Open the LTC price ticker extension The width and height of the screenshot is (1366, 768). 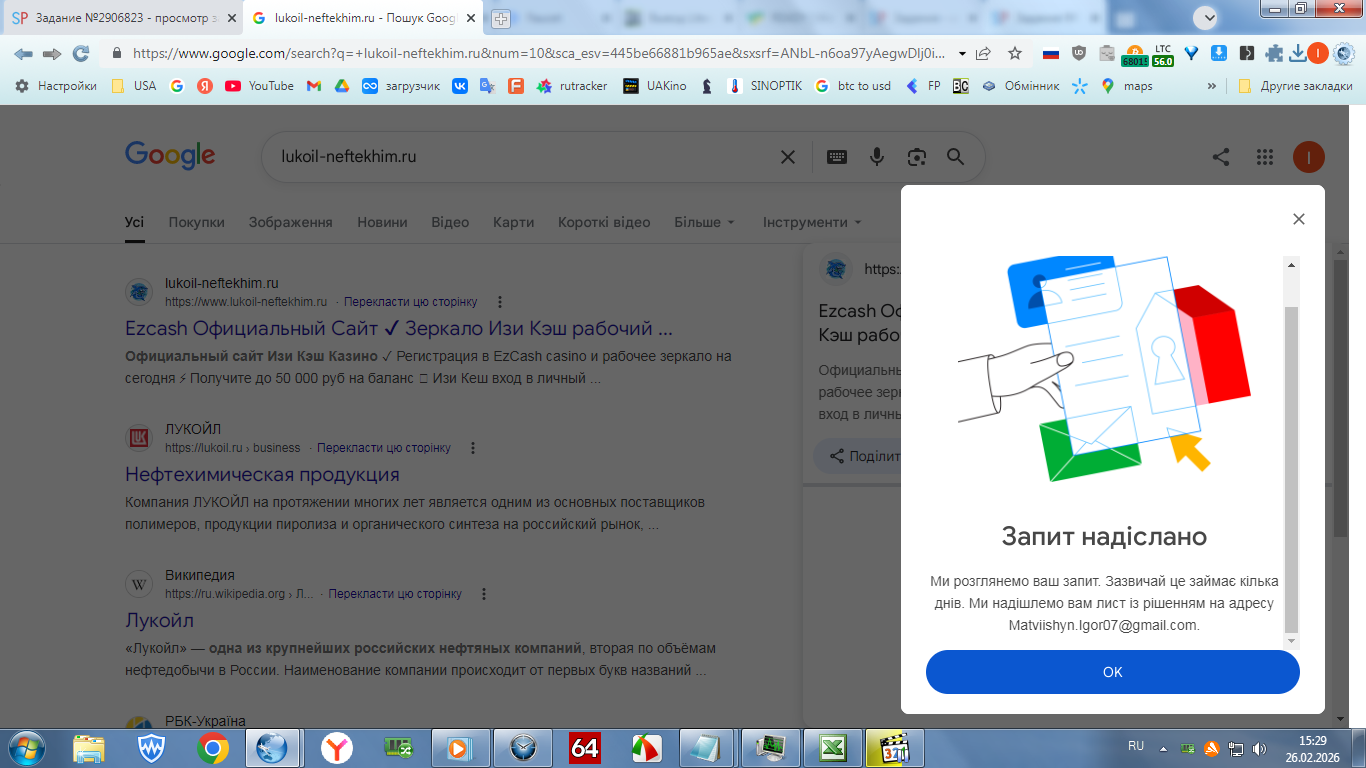(1162, 54)
